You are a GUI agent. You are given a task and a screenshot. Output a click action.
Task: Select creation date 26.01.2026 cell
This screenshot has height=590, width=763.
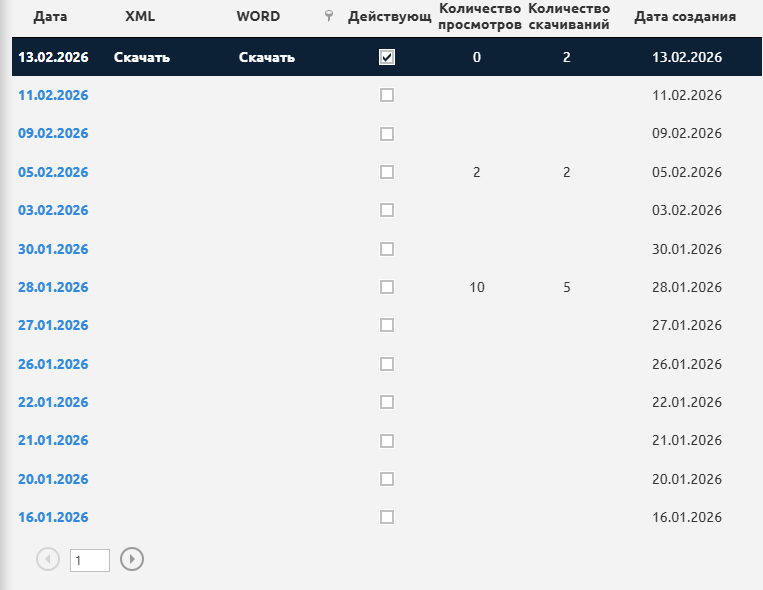(687, 364)
